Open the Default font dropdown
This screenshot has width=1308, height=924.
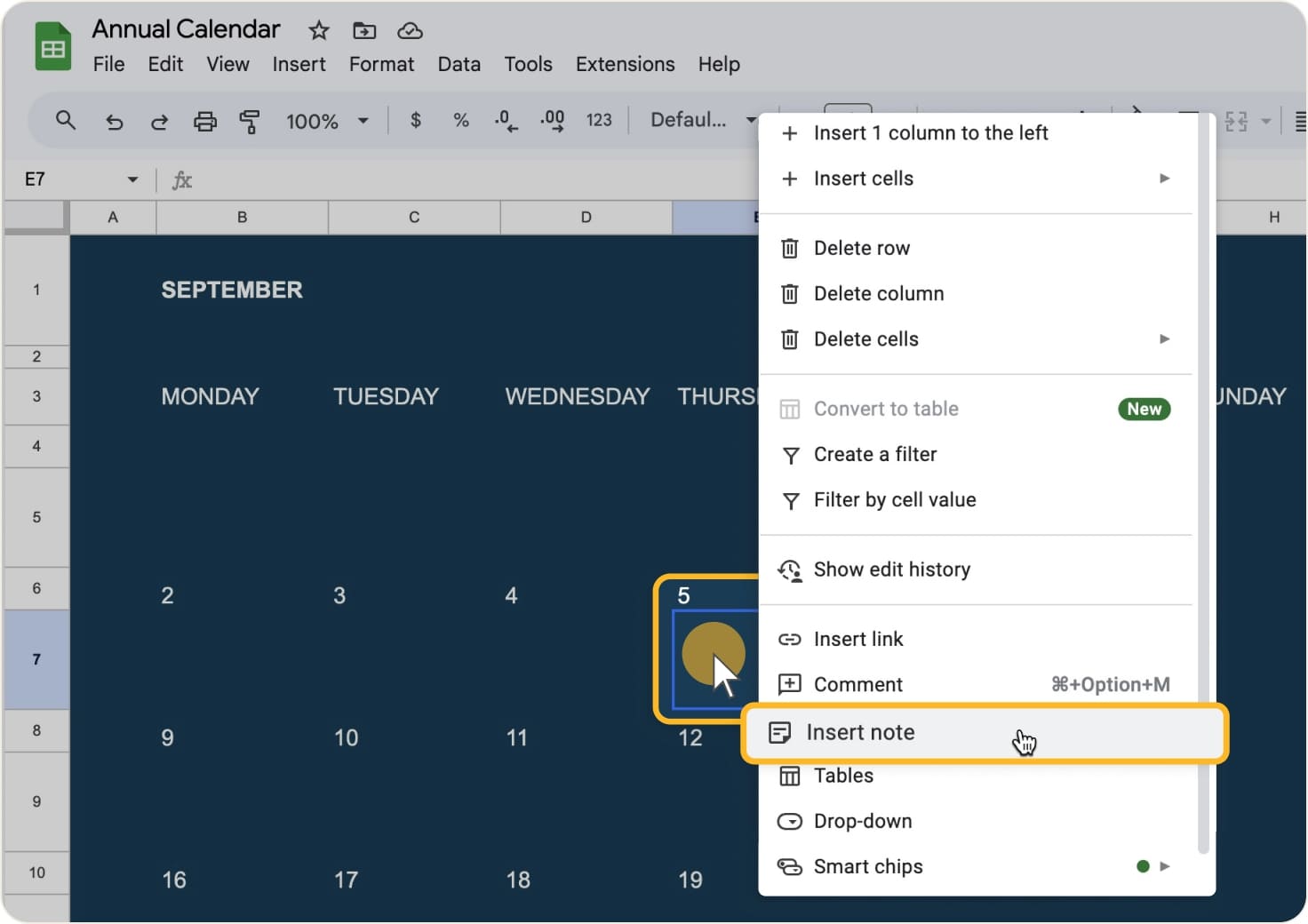pos(700,121)
